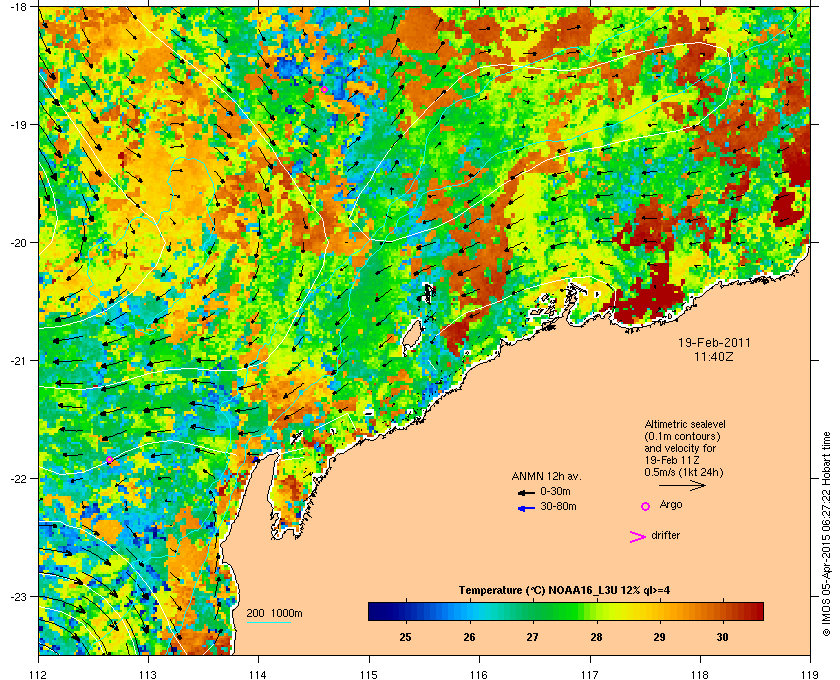Click the colorbar tick label 29
The height and width of the screenshot is (680, 840).
tap(659, 637)
